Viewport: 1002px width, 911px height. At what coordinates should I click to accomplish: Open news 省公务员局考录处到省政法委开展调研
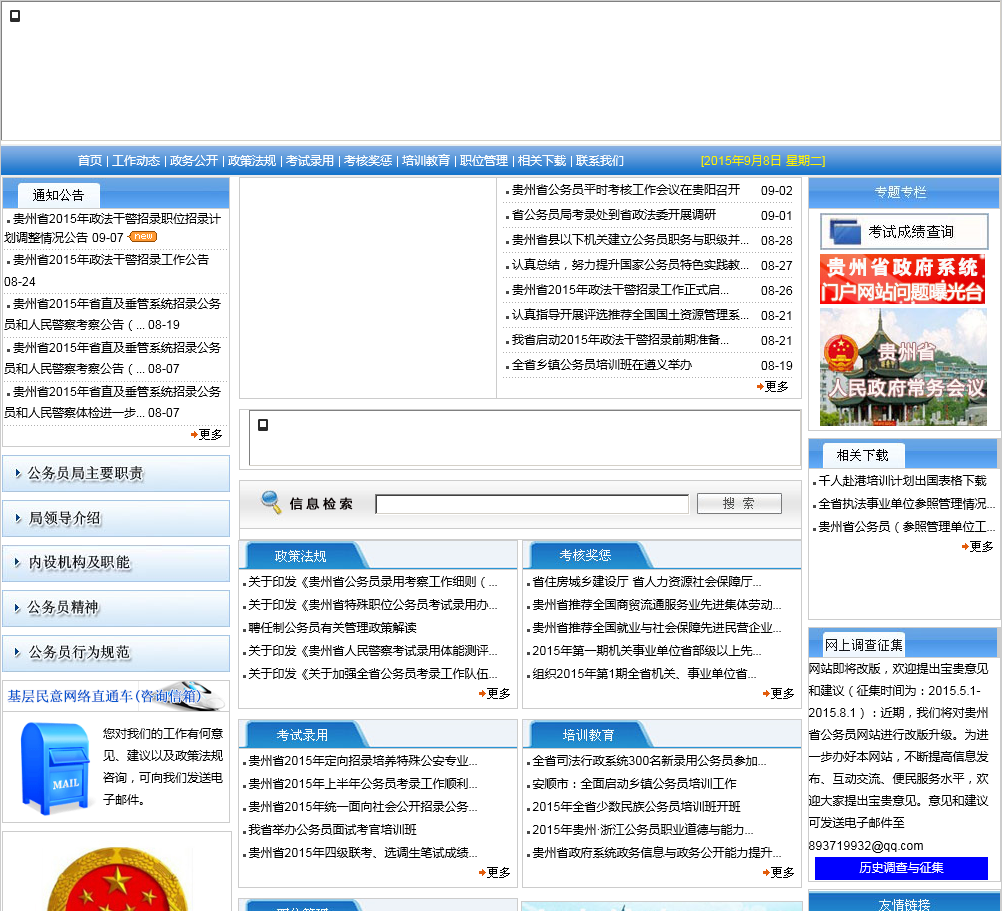click(613, 215)
